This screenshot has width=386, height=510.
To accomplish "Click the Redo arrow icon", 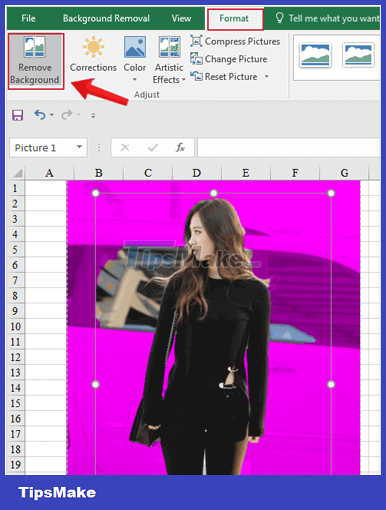I will [x=66, y=115].
